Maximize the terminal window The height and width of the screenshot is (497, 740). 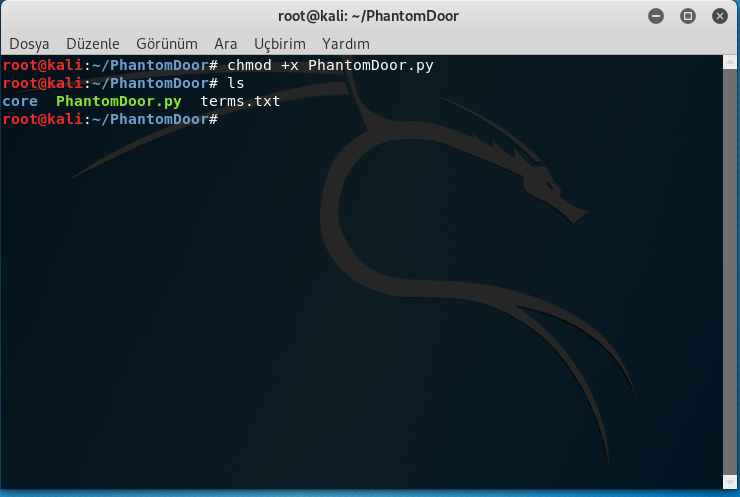[x=688, y=17]
